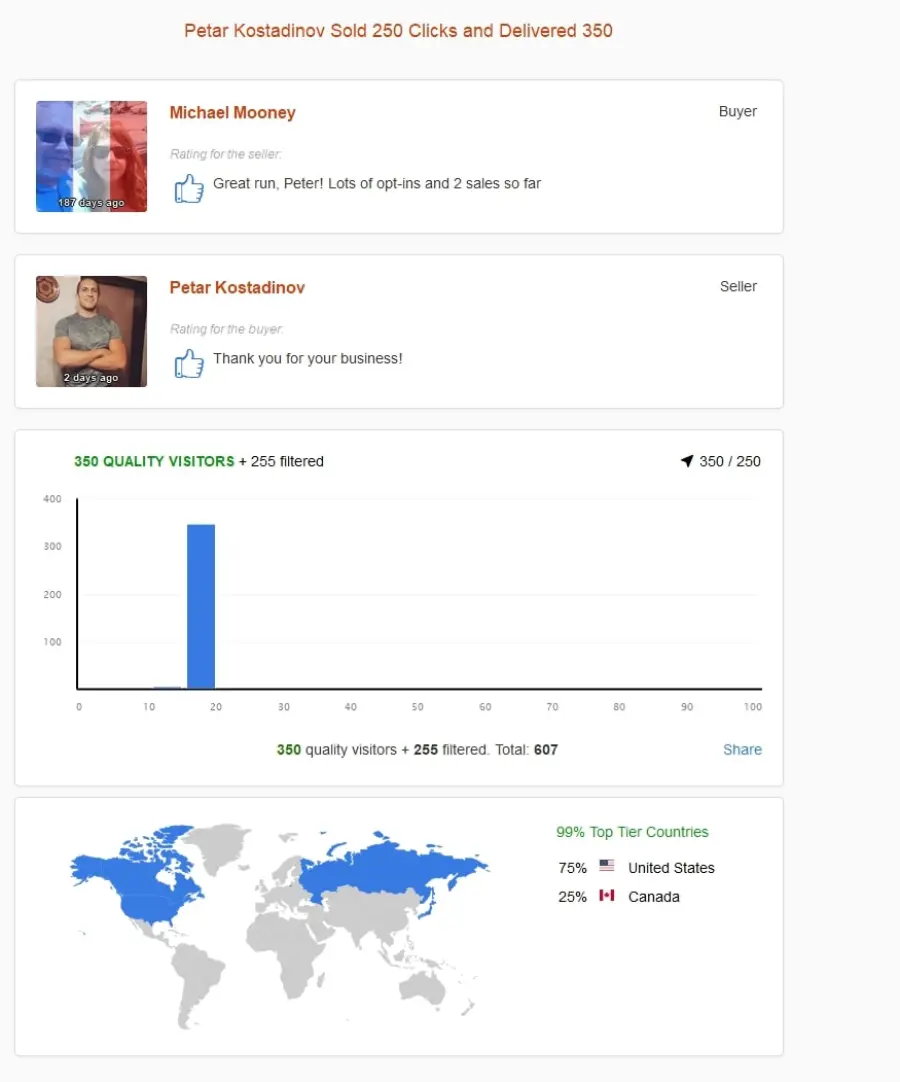This screenshot has width=900, height=1082.
Task: Click the United States flag icon
Action: (x=607, y=865)
